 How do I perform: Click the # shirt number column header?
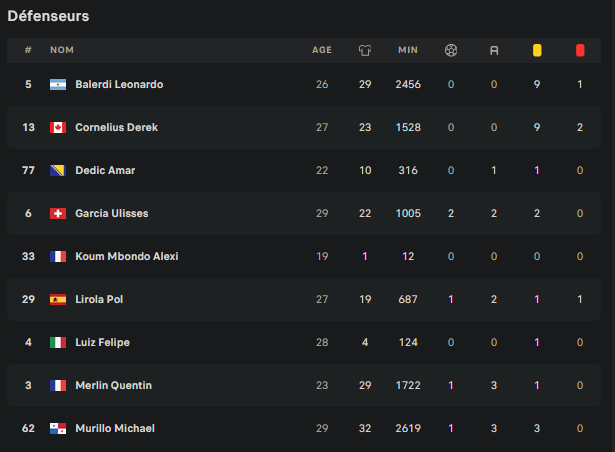[x=28, y=50]
